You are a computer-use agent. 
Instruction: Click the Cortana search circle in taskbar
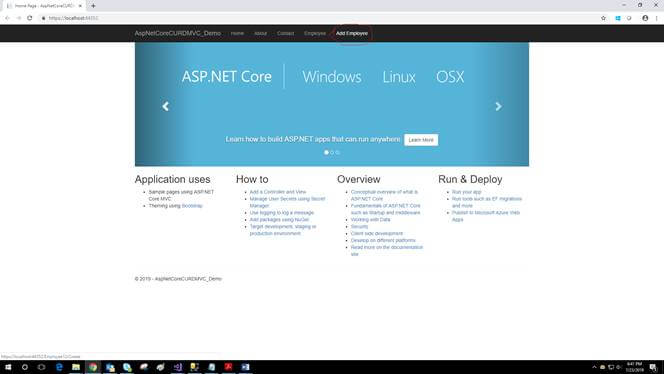click(25, 367)
